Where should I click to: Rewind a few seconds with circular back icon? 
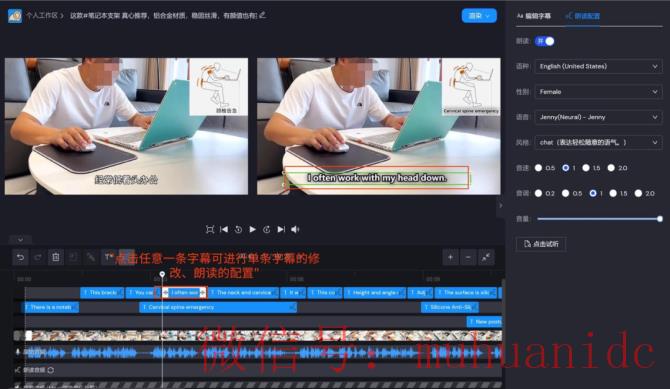pos(238,230)
